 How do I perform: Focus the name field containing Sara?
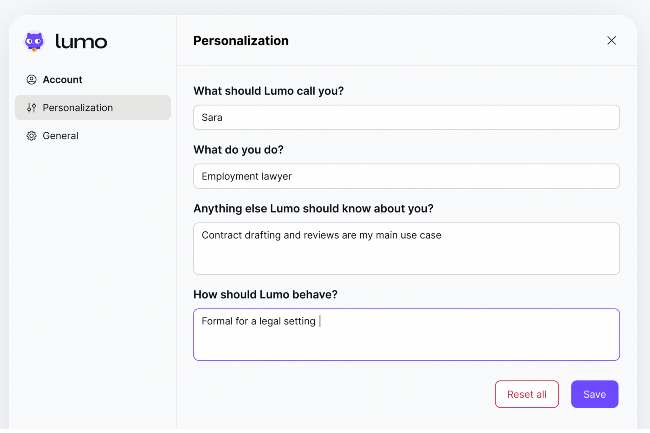tap(406, 117)
